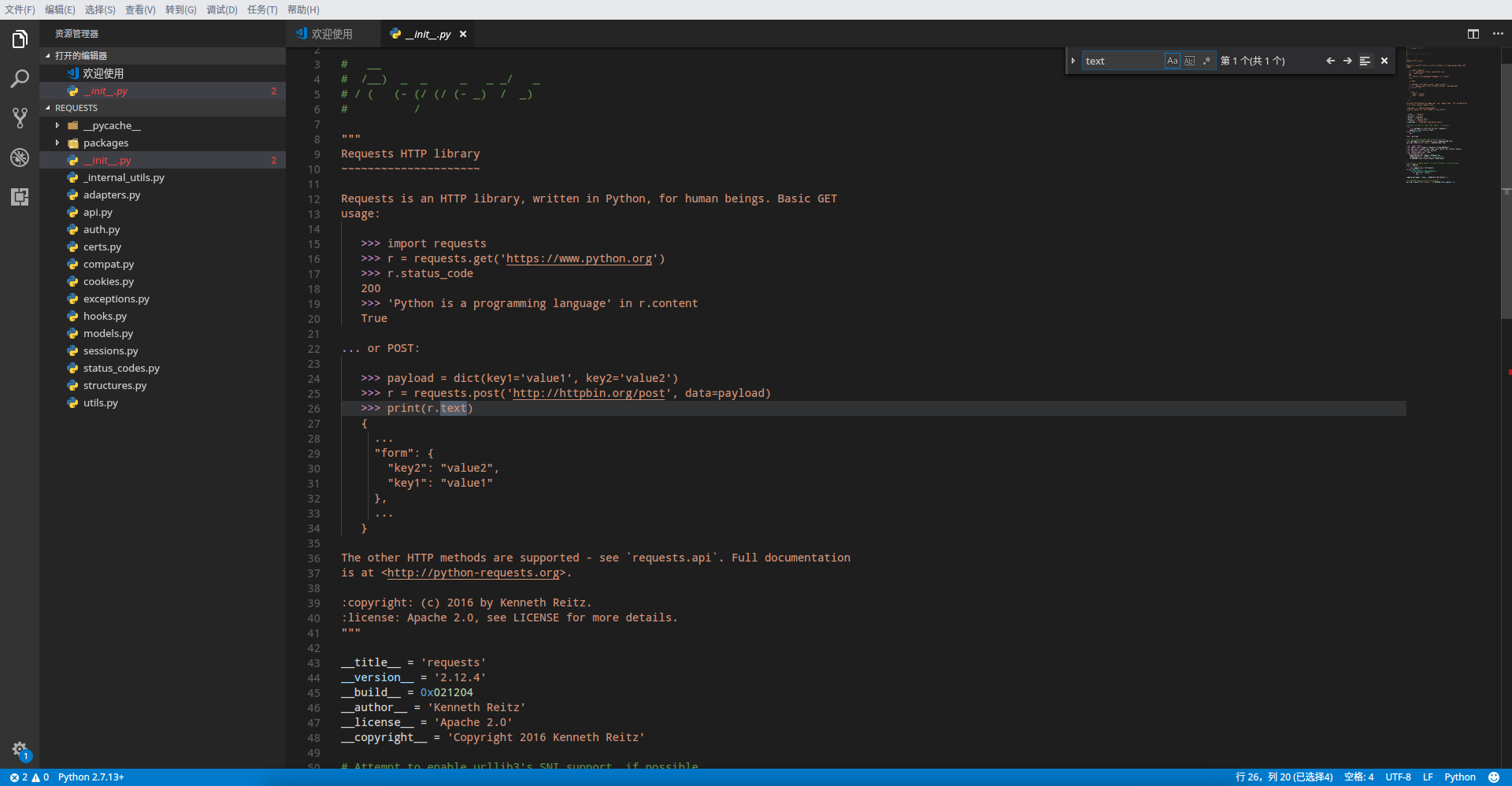Change file encoding UTF-8
Image resolution: width=1512 pixels, height=786 pixels.
1398,777
